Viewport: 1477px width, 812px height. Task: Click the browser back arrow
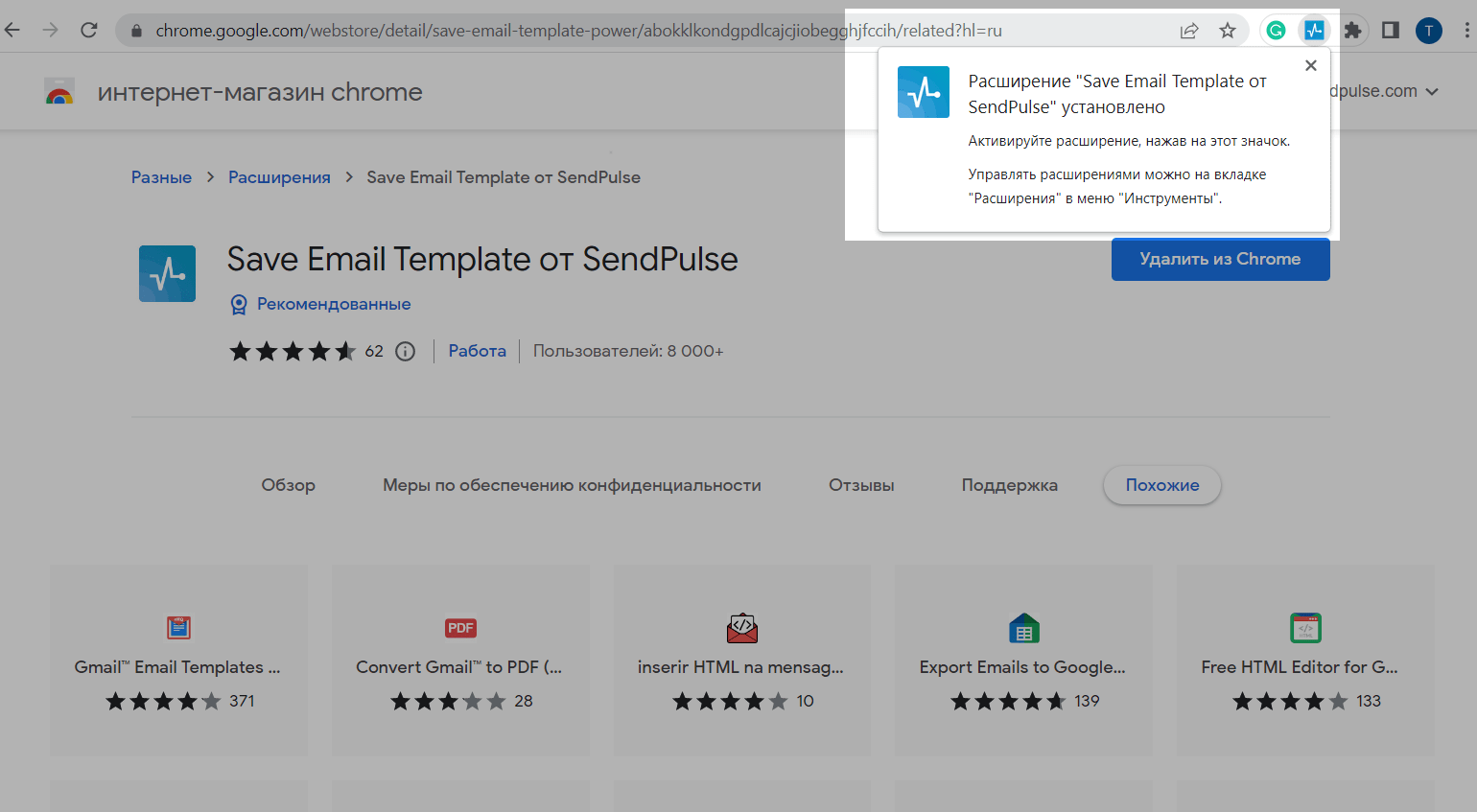coord(12,30)
